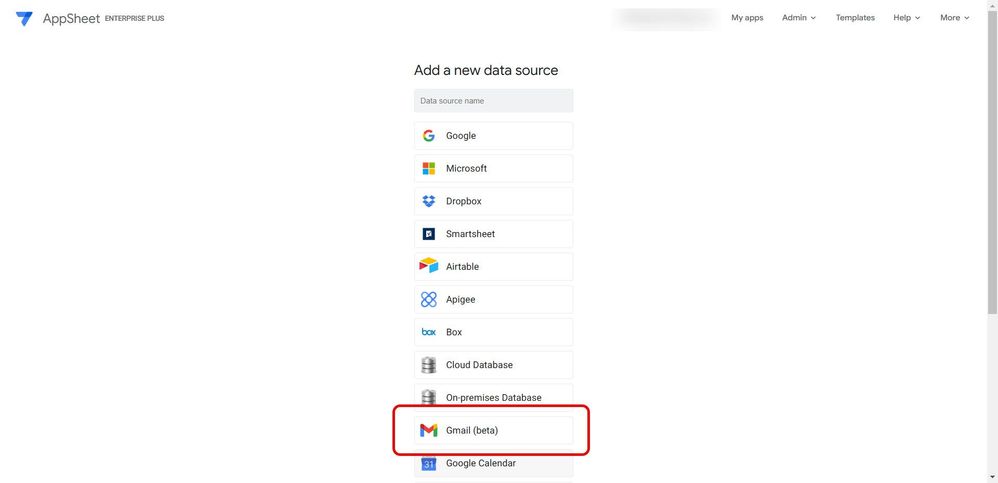
Task: Click the Google G logo icon
Action: (x=429, y=136)
